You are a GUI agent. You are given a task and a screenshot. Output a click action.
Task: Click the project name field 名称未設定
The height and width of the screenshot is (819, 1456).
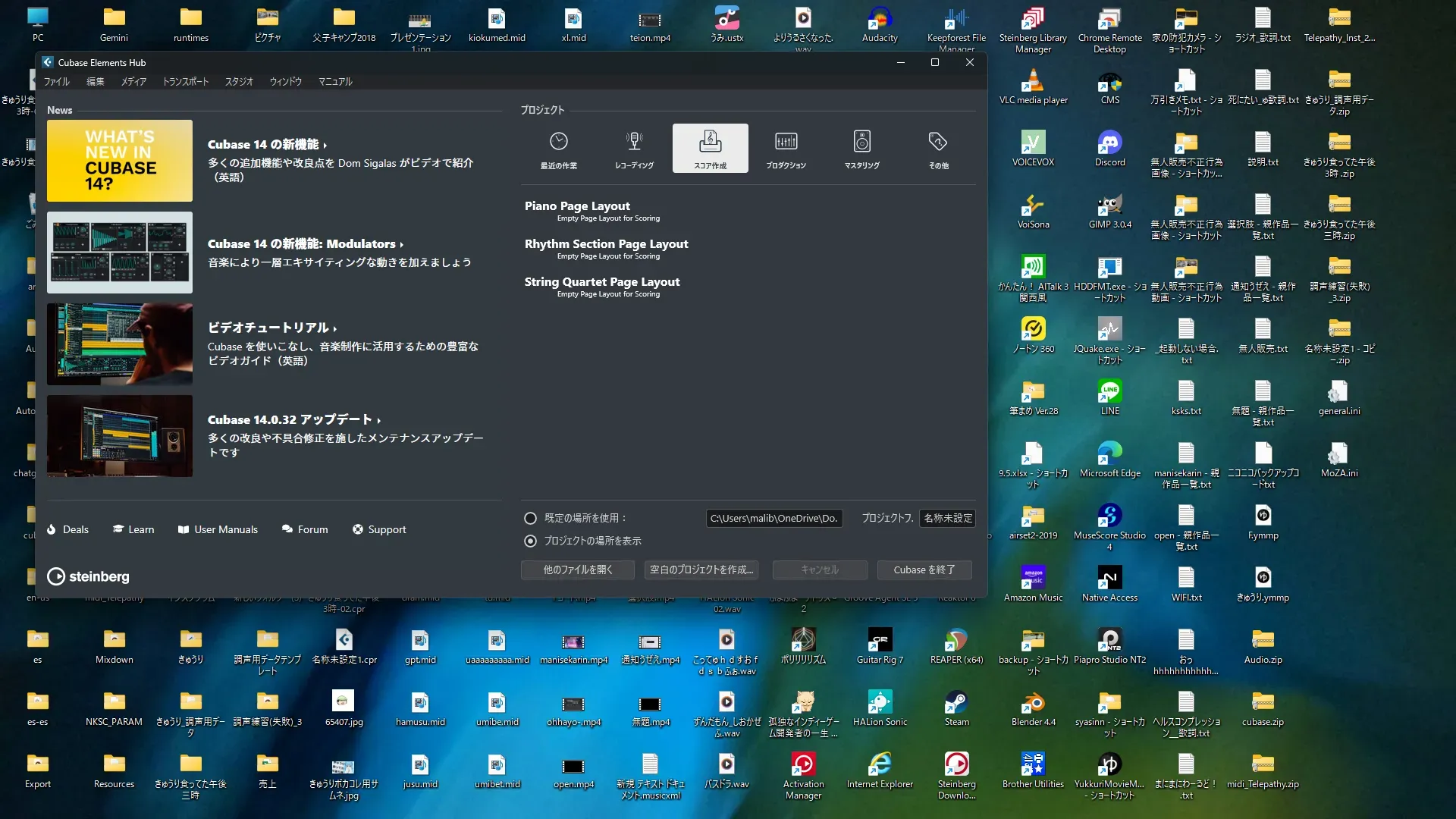(947, 518)
